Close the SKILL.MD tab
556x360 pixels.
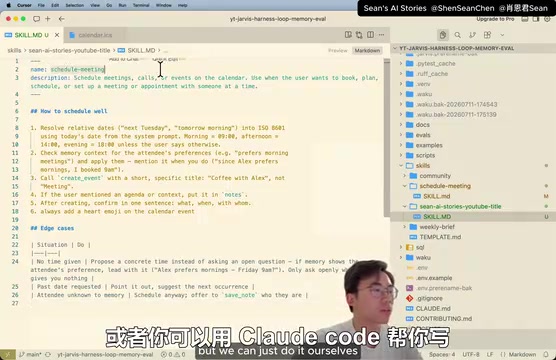(57, 35)
